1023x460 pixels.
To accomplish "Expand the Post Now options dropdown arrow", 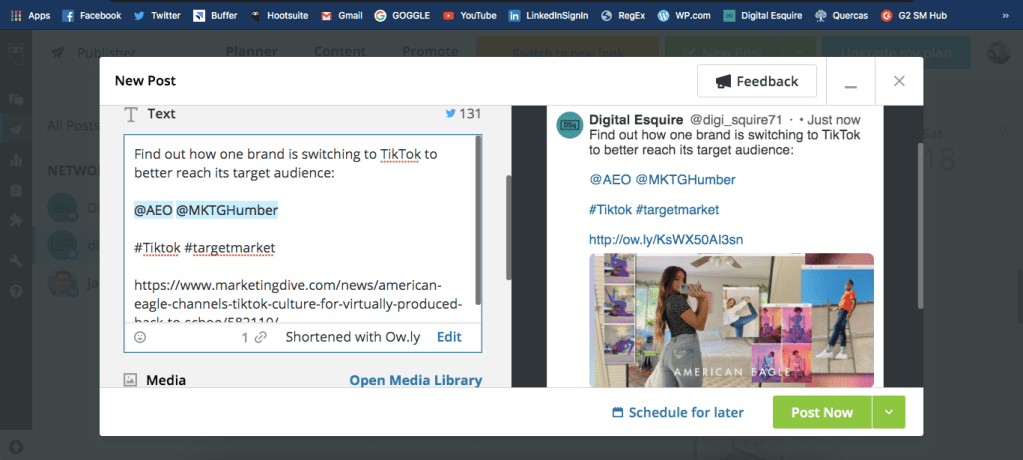I will pyautogui.click(x=888, y=412).
